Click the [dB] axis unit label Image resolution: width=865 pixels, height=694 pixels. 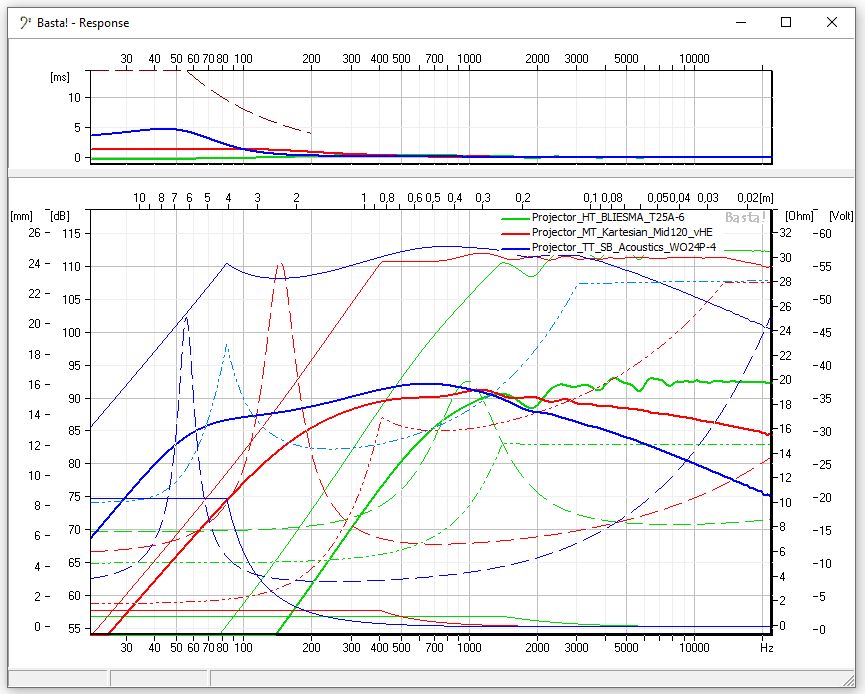61,215
